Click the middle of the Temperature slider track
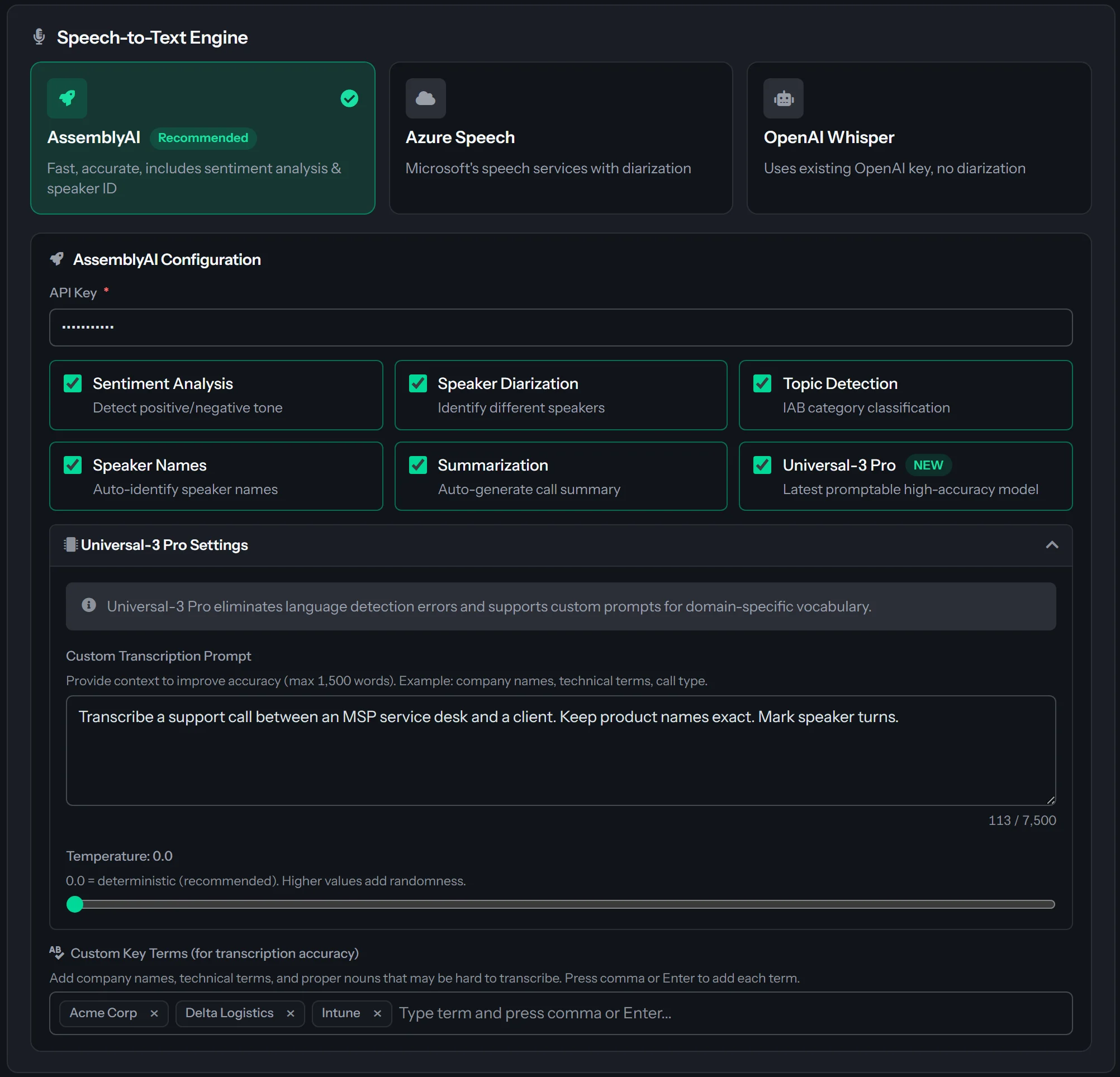Viewport: 1120px width, 1077px height. 561,904
